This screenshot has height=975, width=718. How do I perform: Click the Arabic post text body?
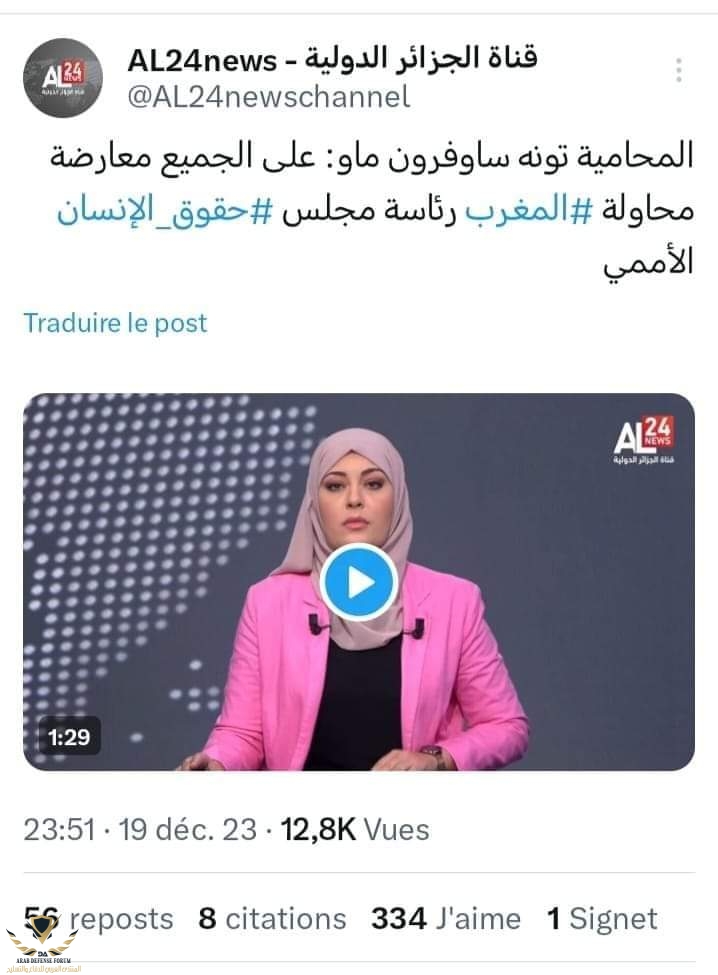(372, 209)
